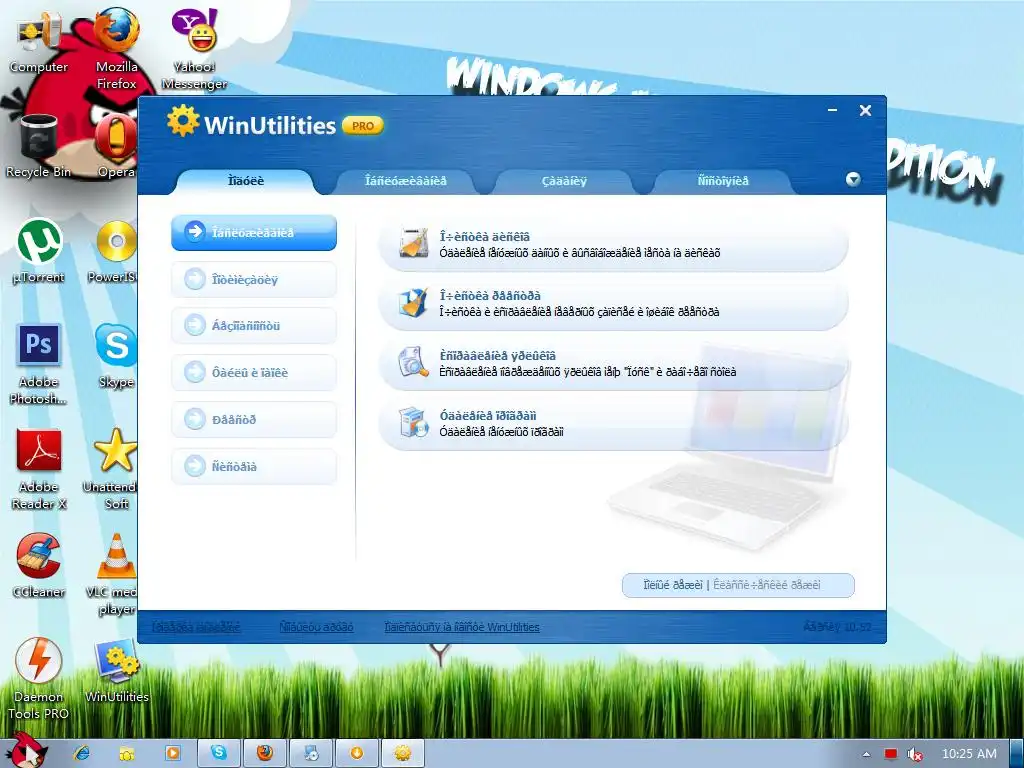Open Windows Media Player taskbar icon
The image size is (1024, 768).
(173, 753)
